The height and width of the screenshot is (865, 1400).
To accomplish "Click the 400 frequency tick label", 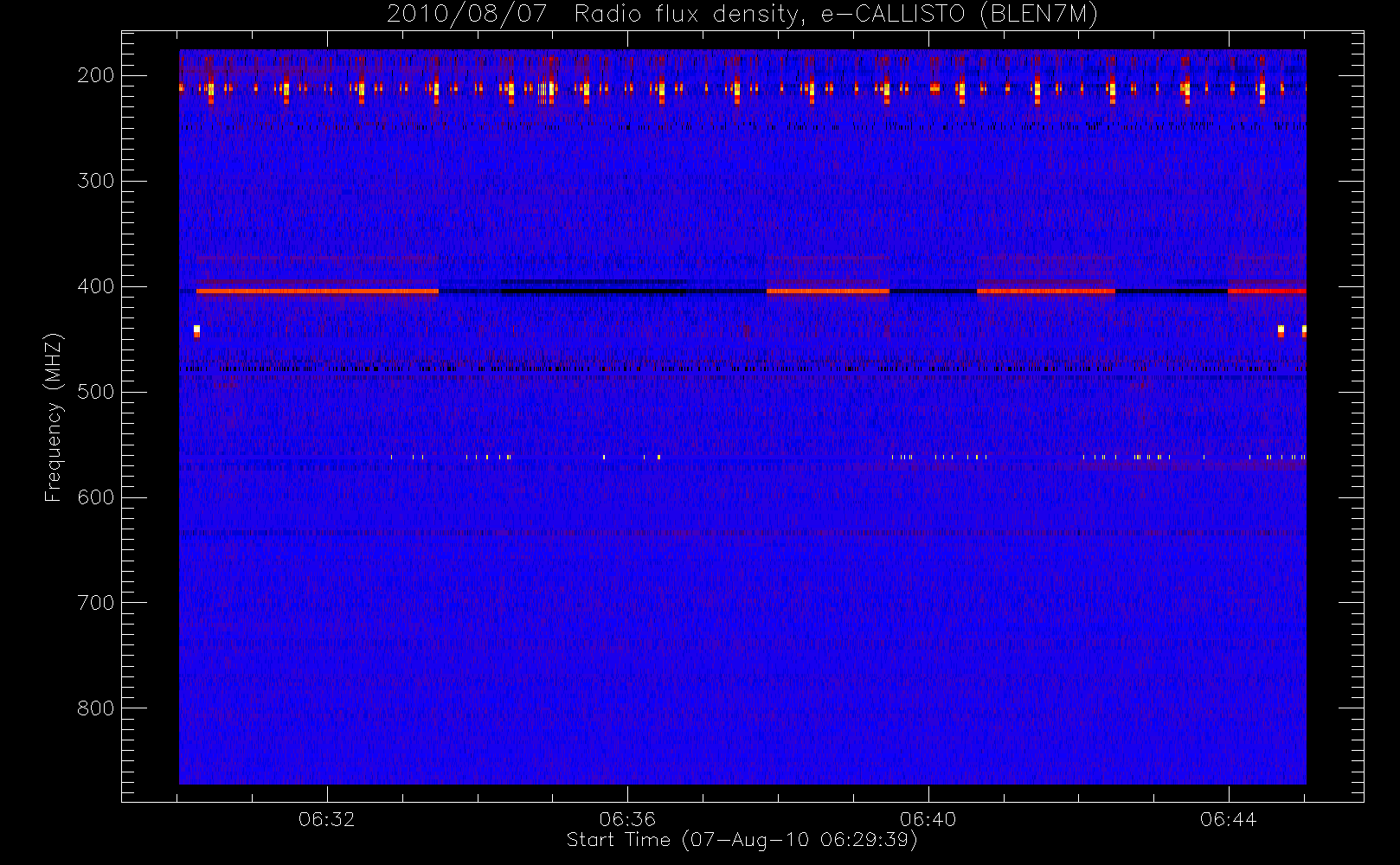I will coord(96,286).
